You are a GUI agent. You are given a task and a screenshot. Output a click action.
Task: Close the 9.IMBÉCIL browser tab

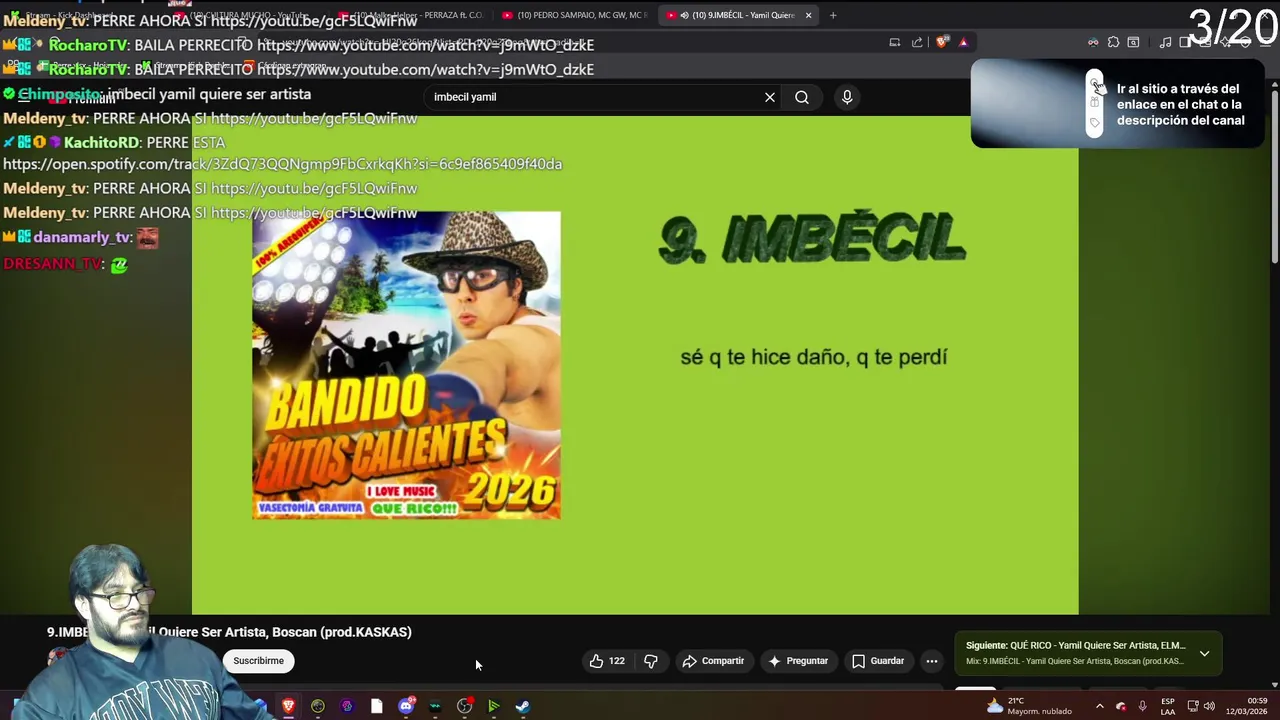(808, 15)
